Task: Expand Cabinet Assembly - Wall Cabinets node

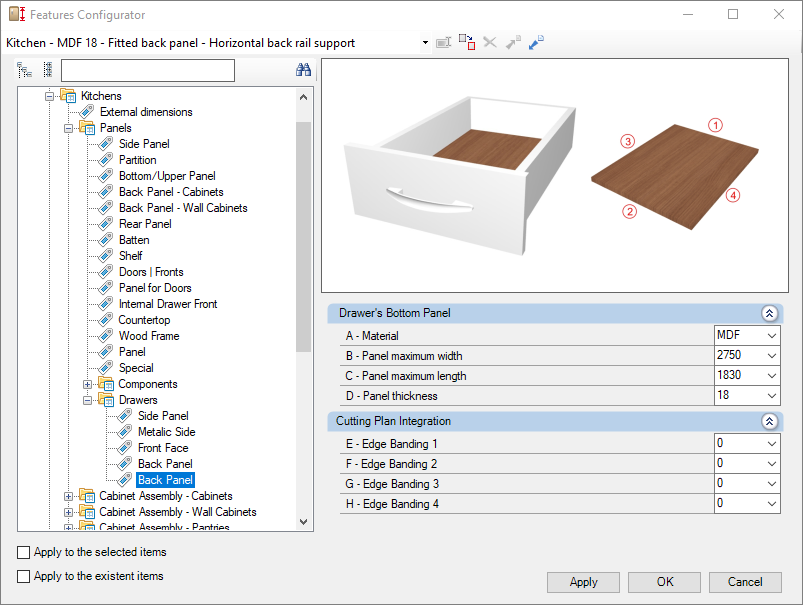Action: click(68, 512)
